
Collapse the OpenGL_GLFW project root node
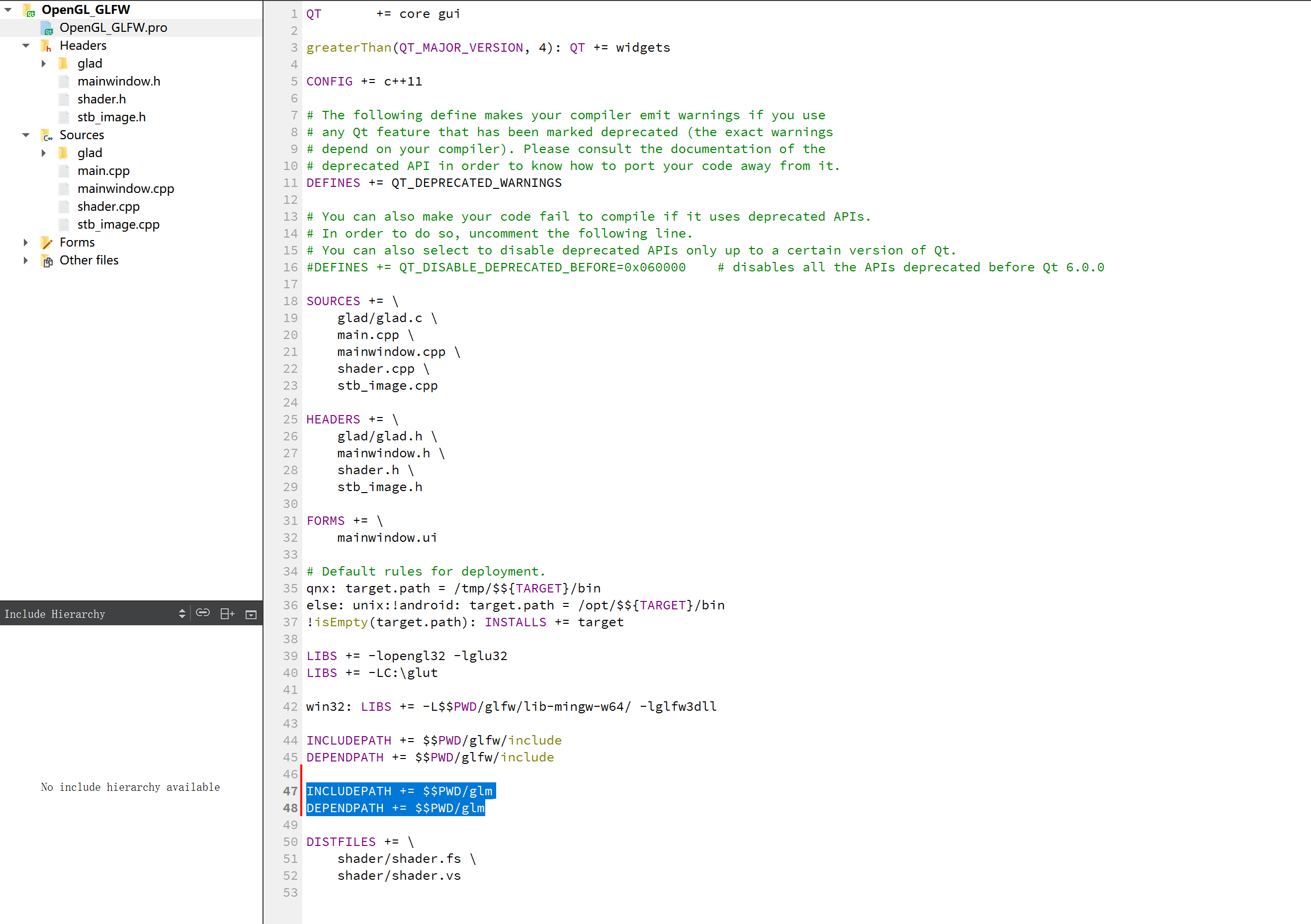tap(8, 10)
